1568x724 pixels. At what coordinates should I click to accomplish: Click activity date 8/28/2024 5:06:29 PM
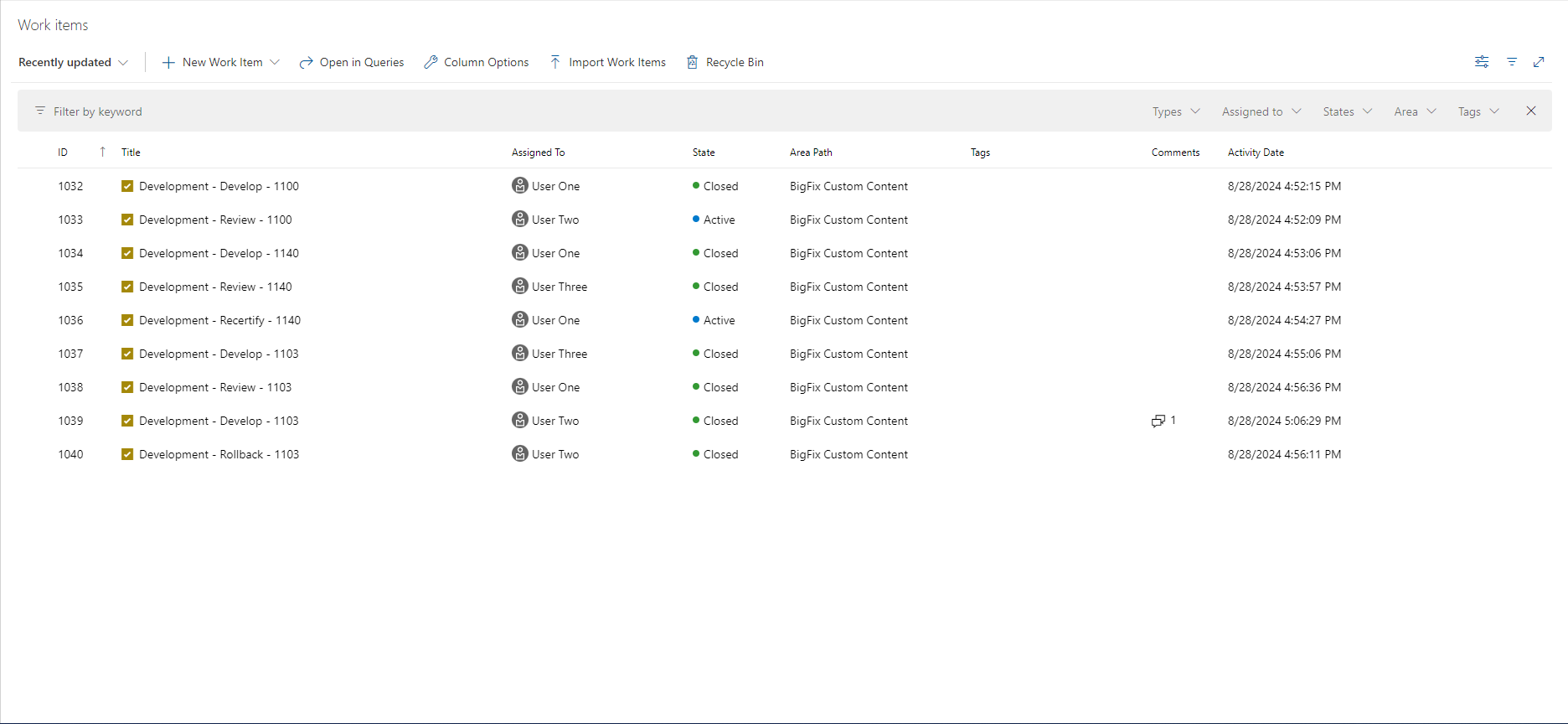pos(1284,421)
